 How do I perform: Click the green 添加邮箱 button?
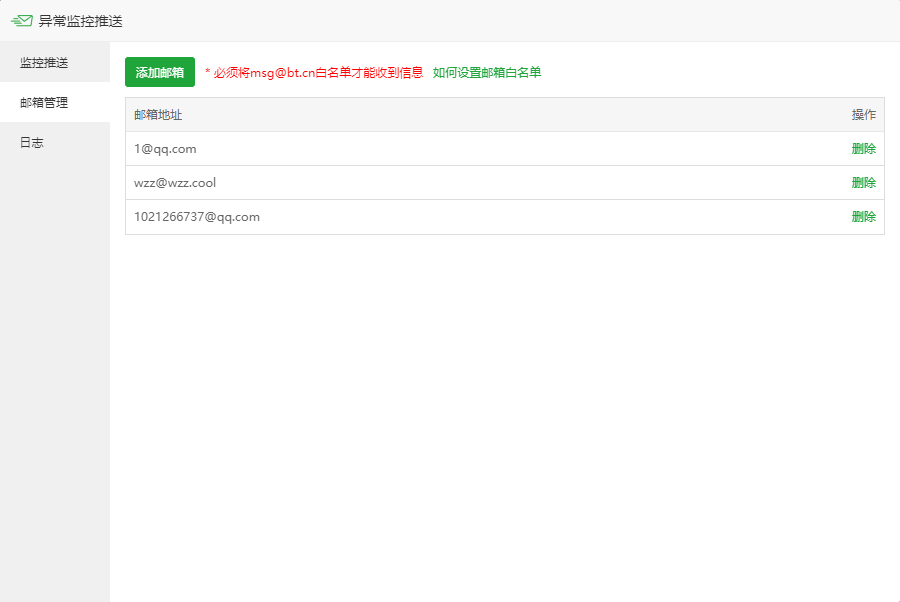click(160, 72)
